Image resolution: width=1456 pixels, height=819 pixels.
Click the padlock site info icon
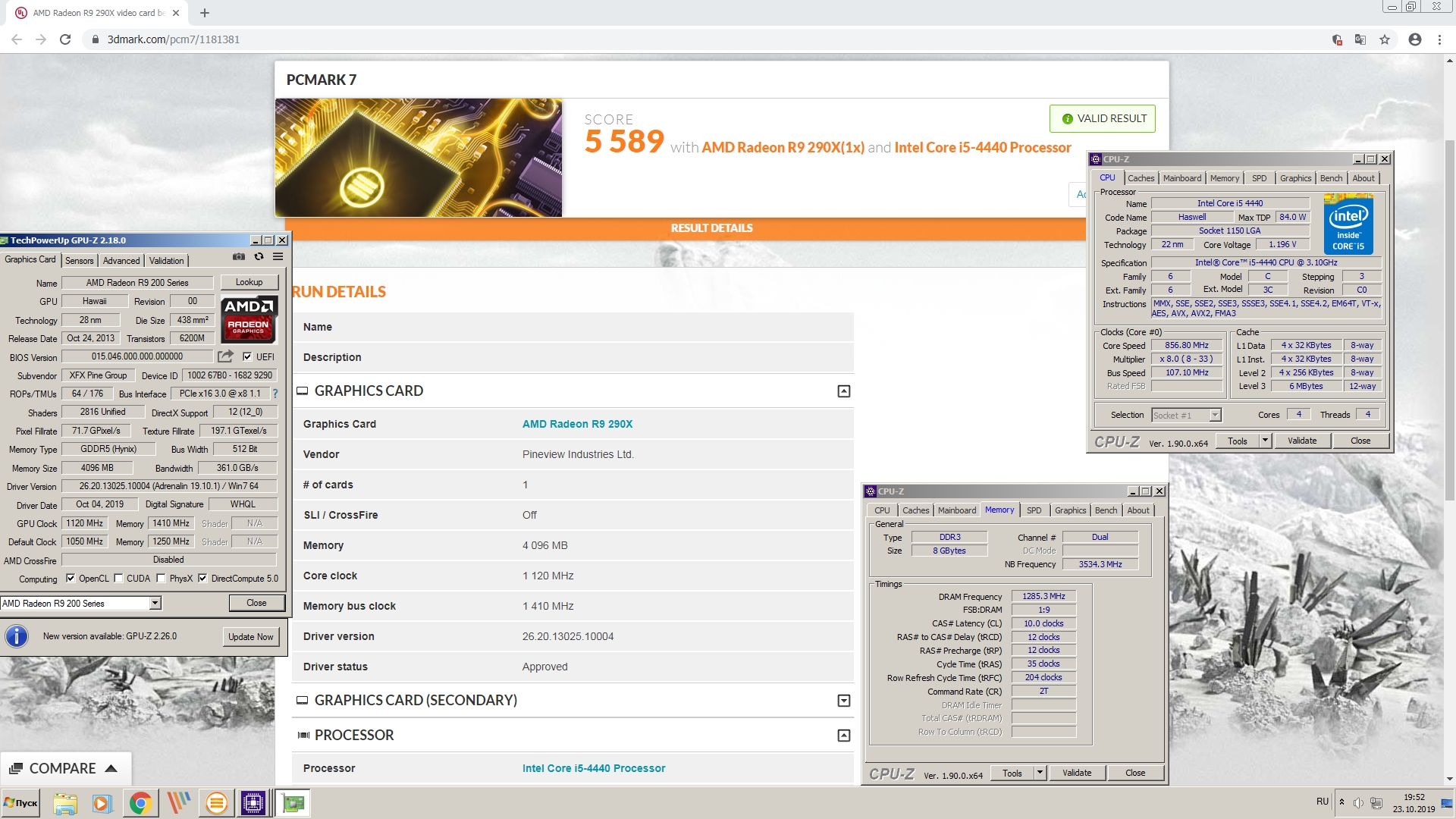tap(96, 39)
